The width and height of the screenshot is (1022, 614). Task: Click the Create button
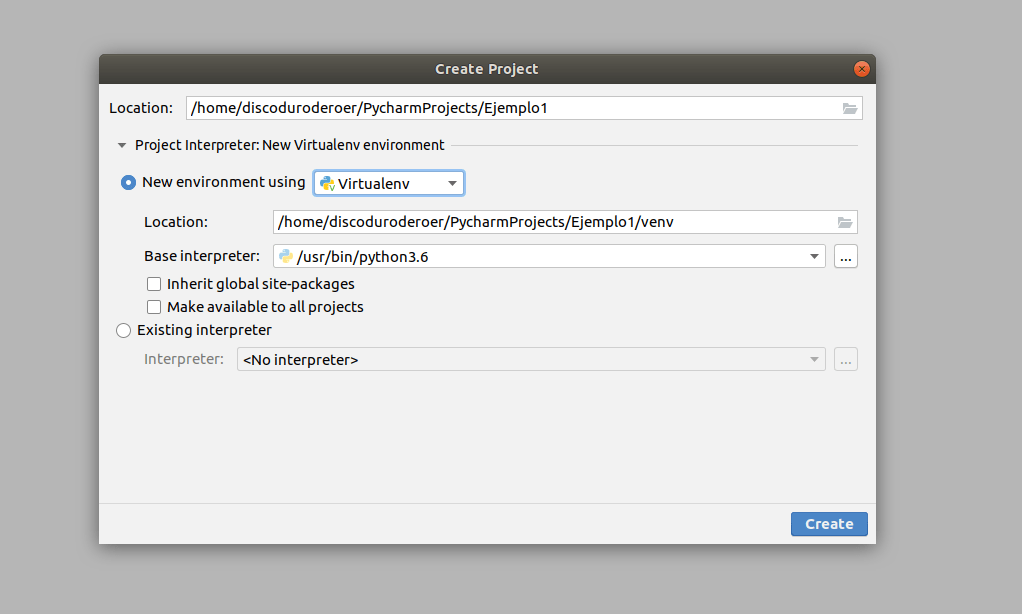[x=829, y=524]
